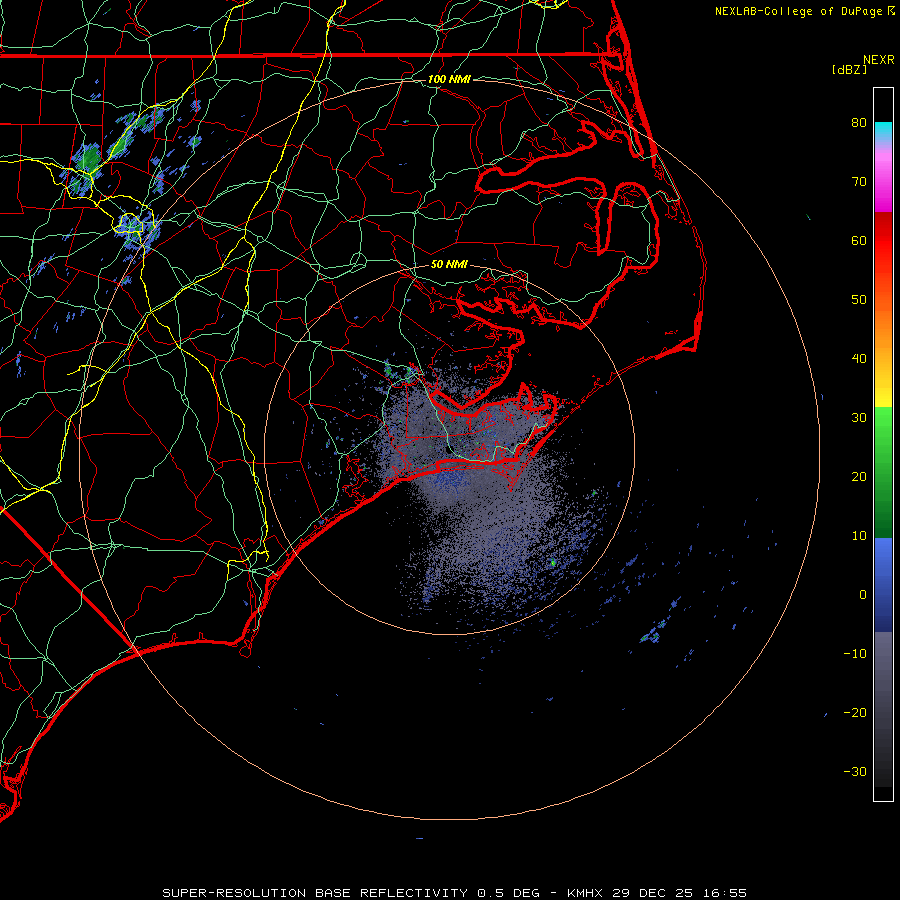Image resolution: width=900 pixels, height=900 pixels.
Task: Click the 10 value on dBZ scale
Action: click(x=859, y=536)
